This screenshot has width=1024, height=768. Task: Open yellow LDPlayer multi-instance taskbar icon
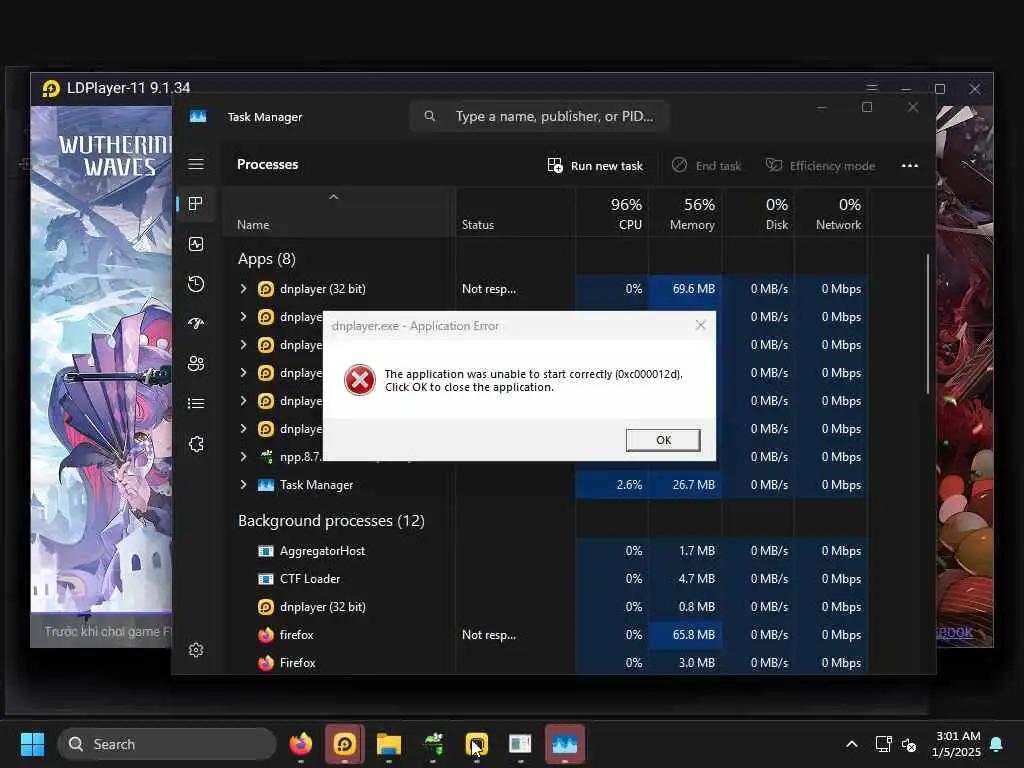click(477, 744)
